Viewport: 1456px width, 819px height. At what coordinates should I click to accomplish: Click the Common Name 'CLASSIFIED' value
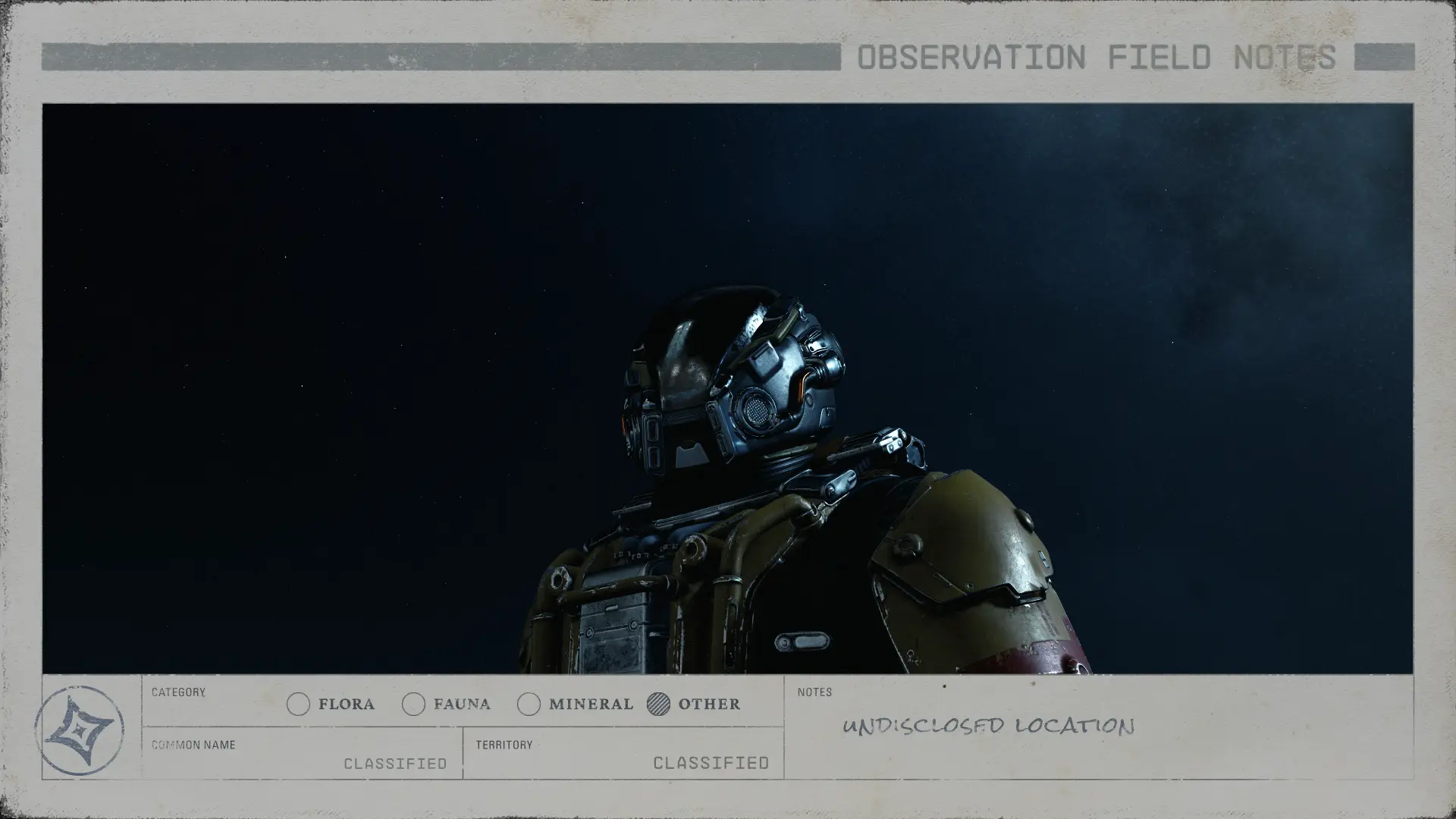click(x=395, y=764)
